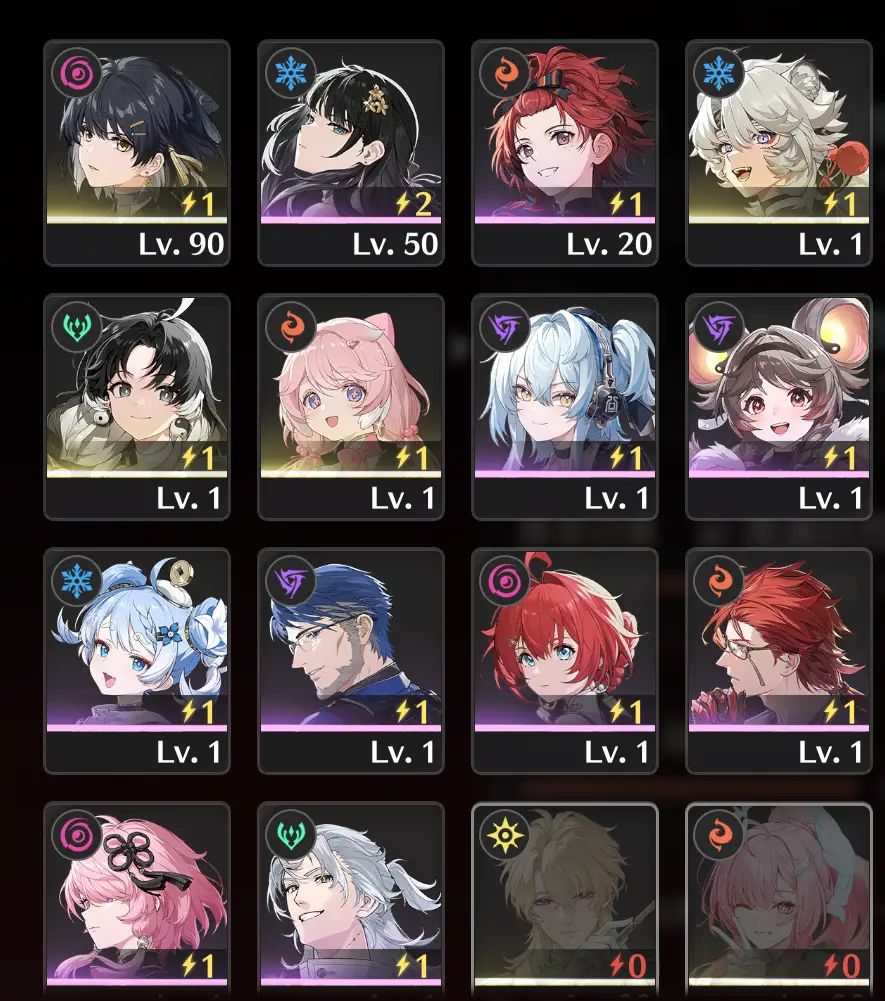Select the Lv. 90 black-haired character
885x1001 pixels.
[137, 153]
